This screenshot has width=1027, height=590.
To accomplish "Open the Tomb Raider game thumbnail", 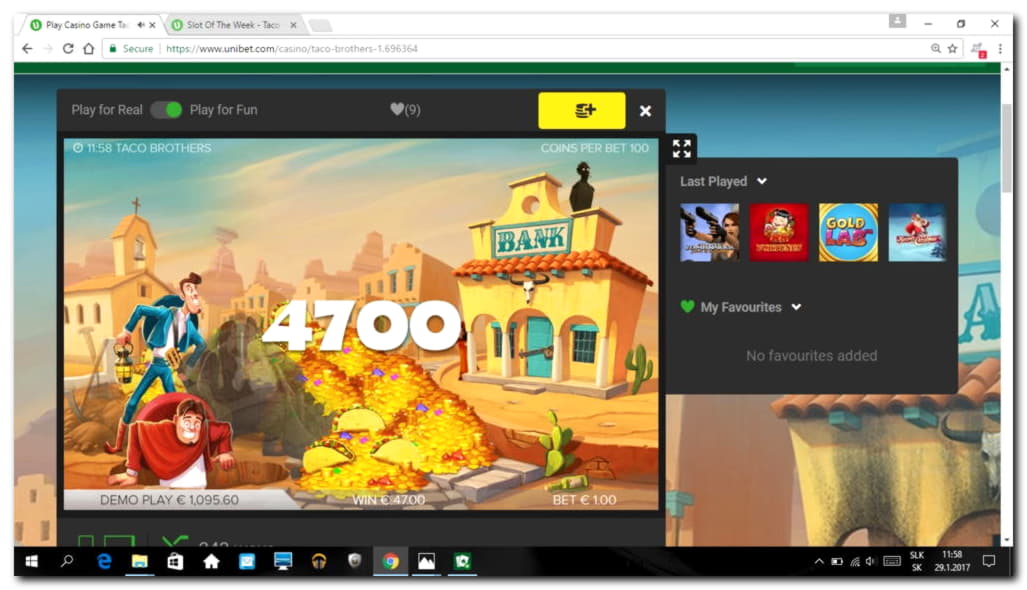I will 709,232.
